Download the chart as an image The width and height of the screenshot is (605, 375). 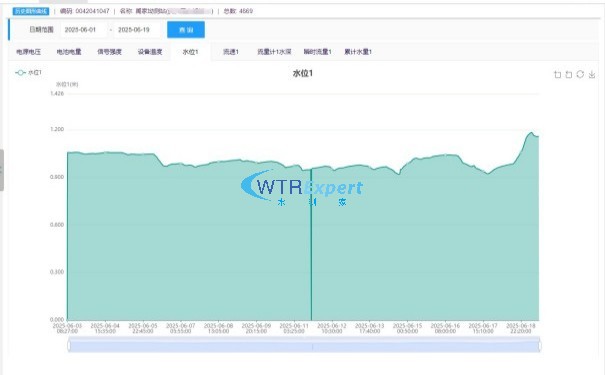[592, 74]
